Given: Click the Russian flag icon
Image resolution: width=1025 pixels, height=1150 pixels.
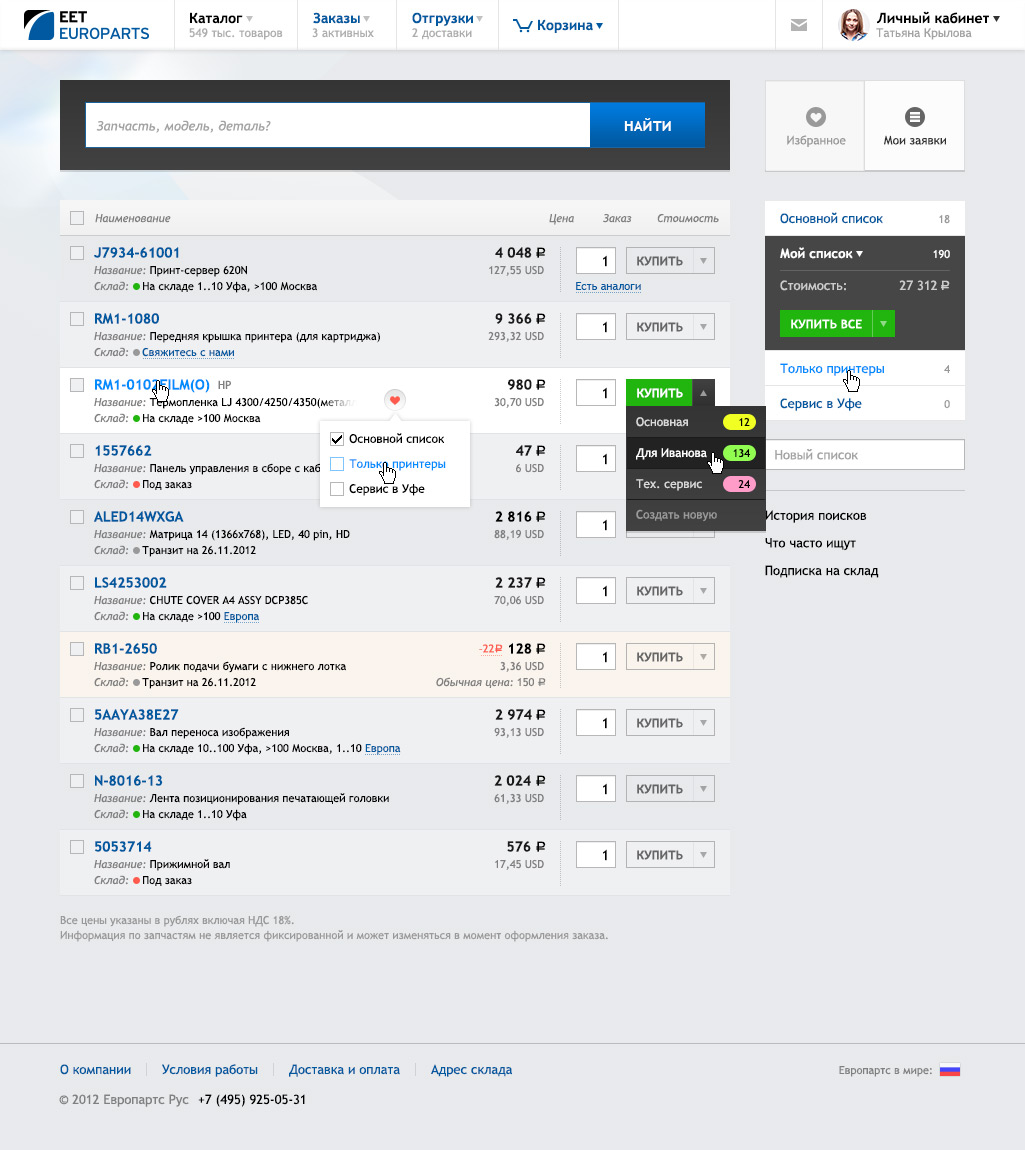Looking at the screenshot, I should tap(949, 1070).
